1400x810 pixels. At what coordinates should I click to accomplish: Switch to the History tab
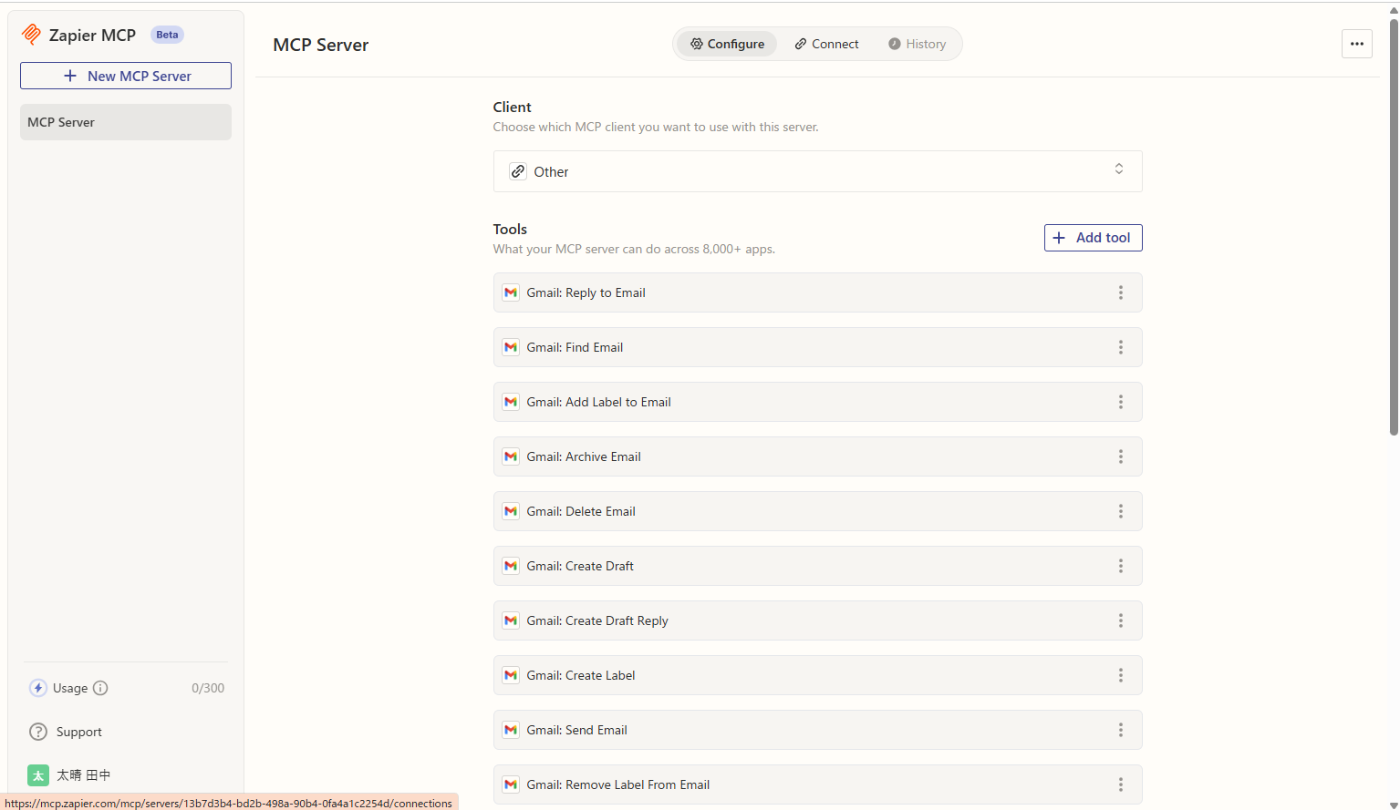(x=917, y=44)
